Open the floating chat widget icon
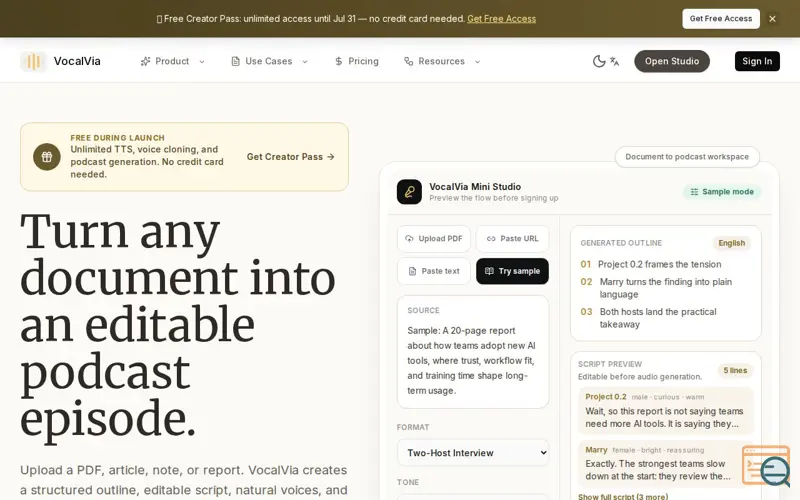 [766, 466]
